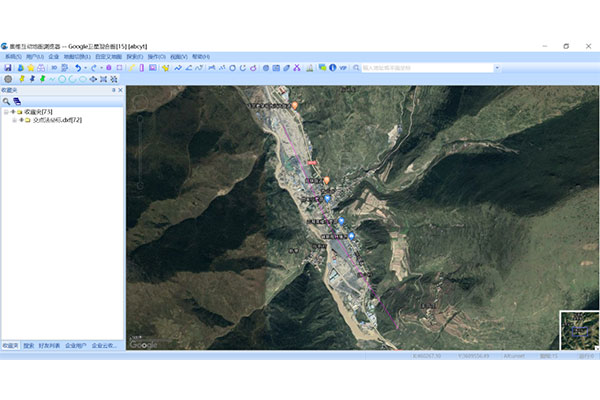Close the 收藏夹 side panel

coord(120,90)
